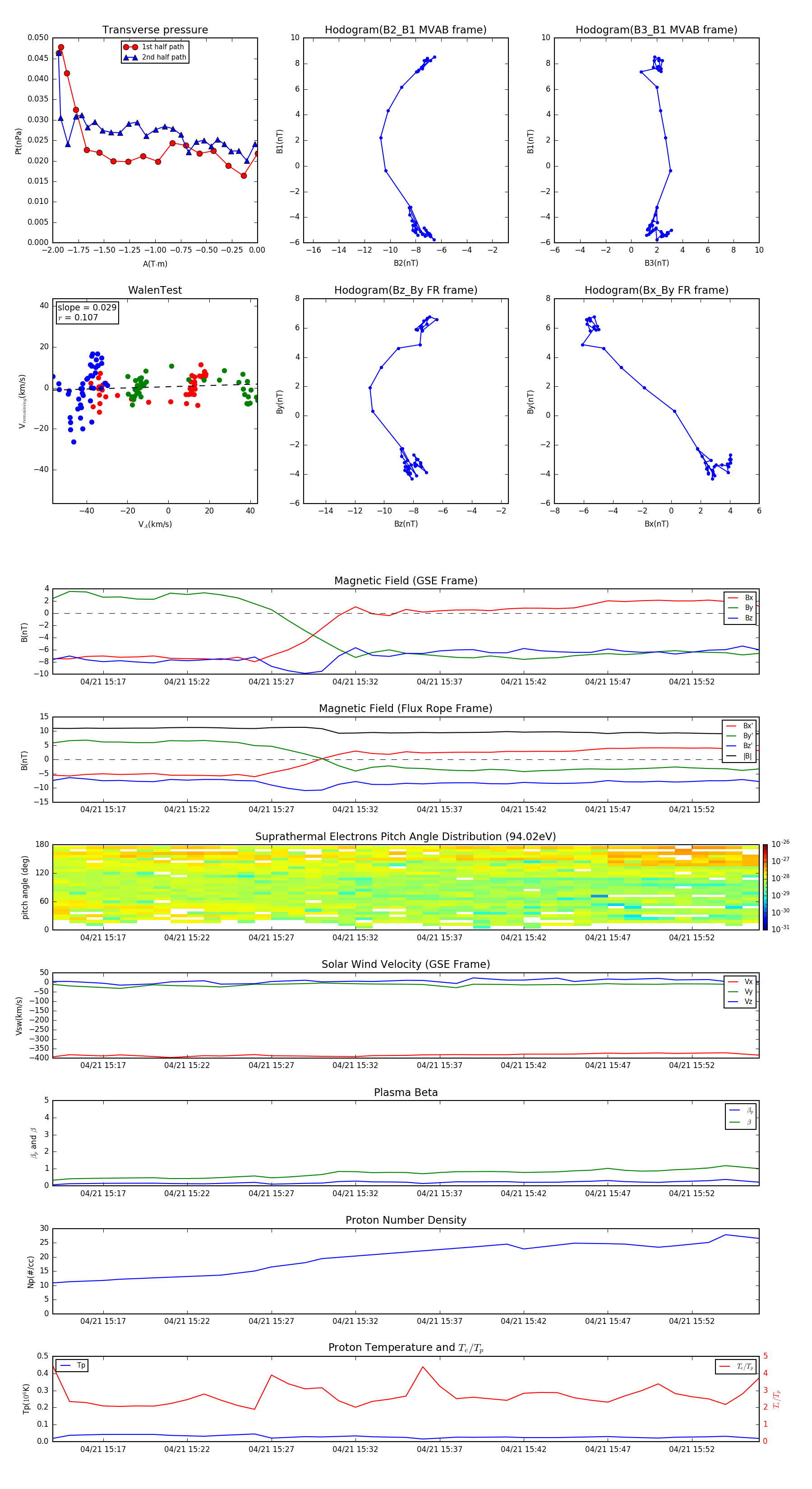This screenshot has width=812, height=1489.
Task: Click the 'pitch angle (deg)' axis label
Action: (x=25, y=887)
